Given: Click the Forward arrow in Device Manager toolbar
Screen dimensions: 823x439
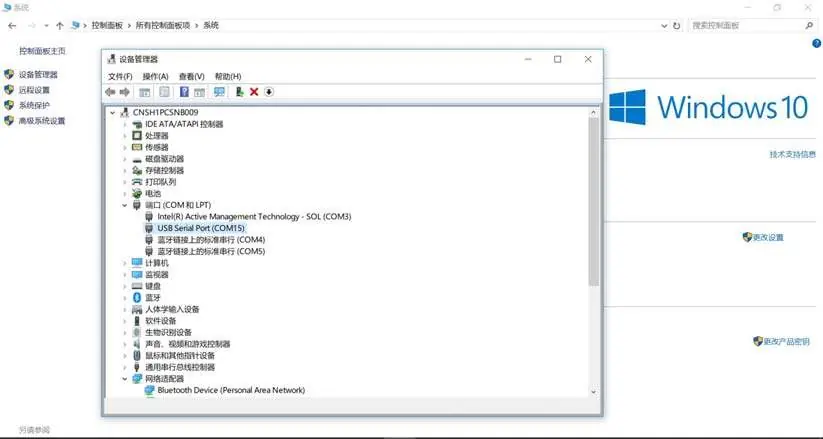Looking at the screenshot, I should pyautogui.click(x=124, y=92).
